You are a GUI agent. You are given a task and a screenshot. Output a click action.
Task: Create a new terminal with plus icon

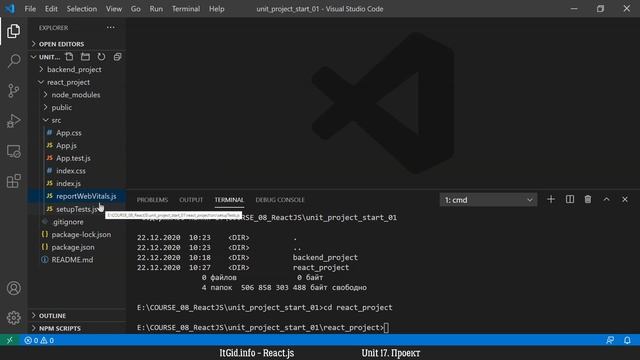pos(551,200)
